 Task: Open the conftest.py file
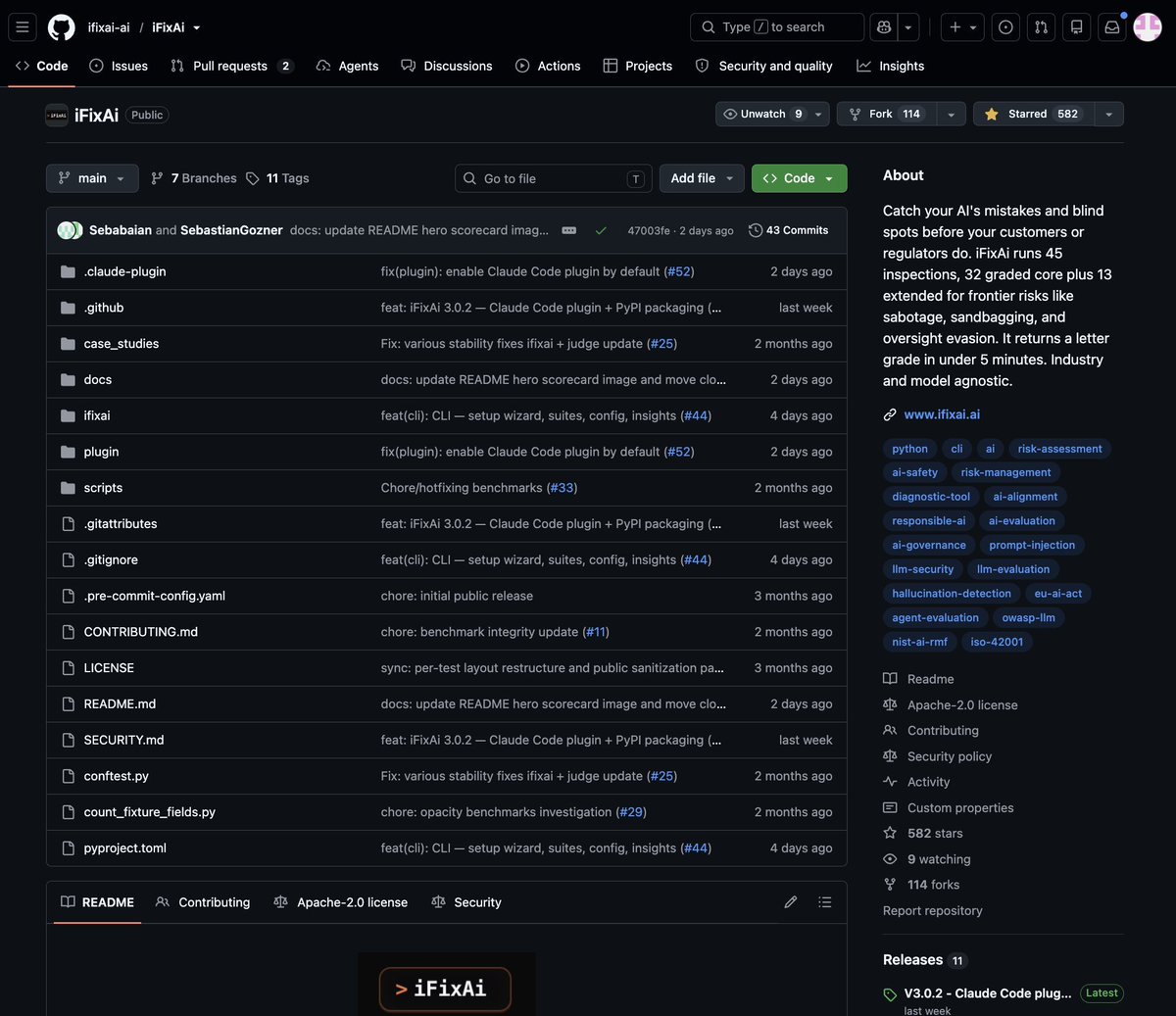click(x=117, y=776)
